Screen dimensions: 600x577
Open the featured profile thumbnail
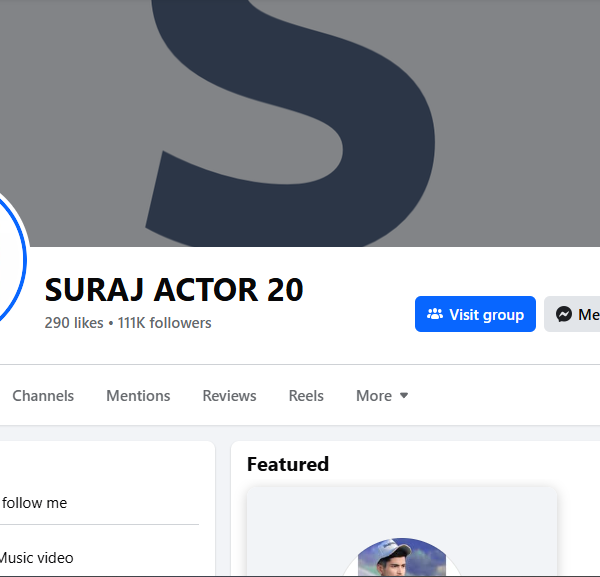pos(402,557)
